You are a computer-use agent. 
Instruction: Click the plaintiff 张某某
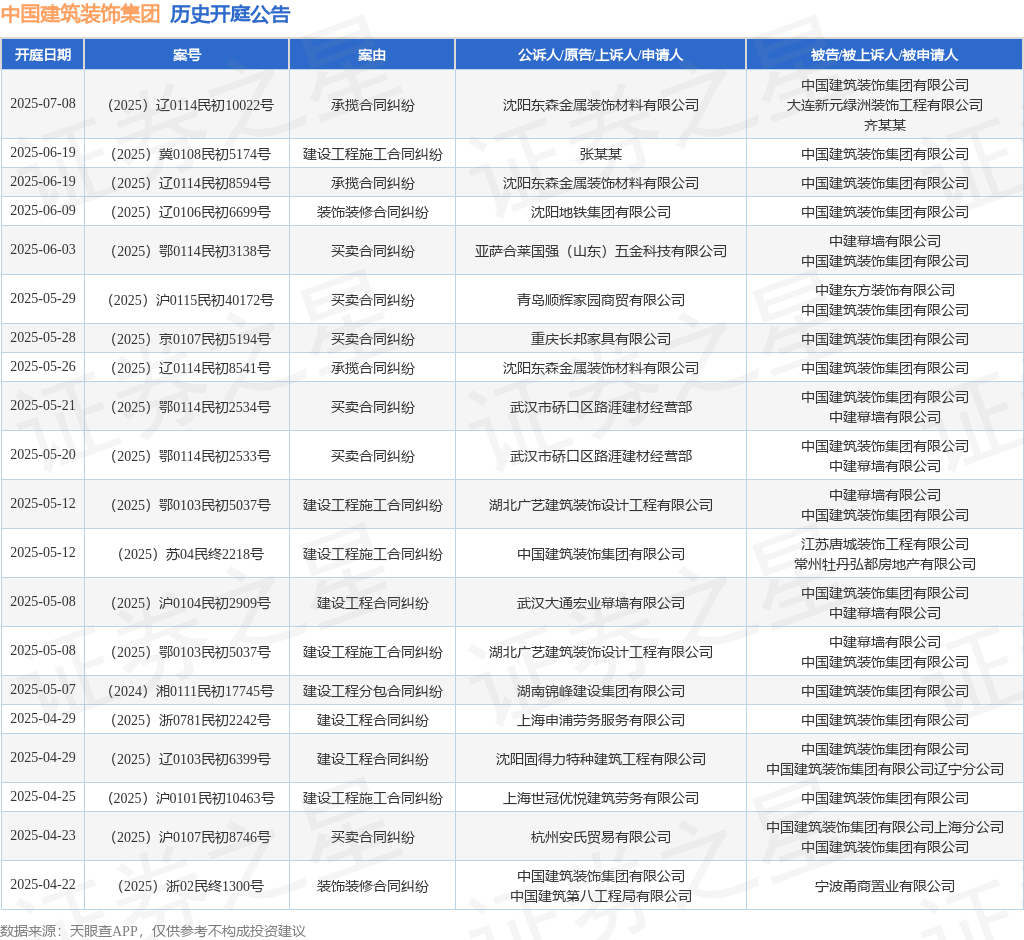point(601,154)
